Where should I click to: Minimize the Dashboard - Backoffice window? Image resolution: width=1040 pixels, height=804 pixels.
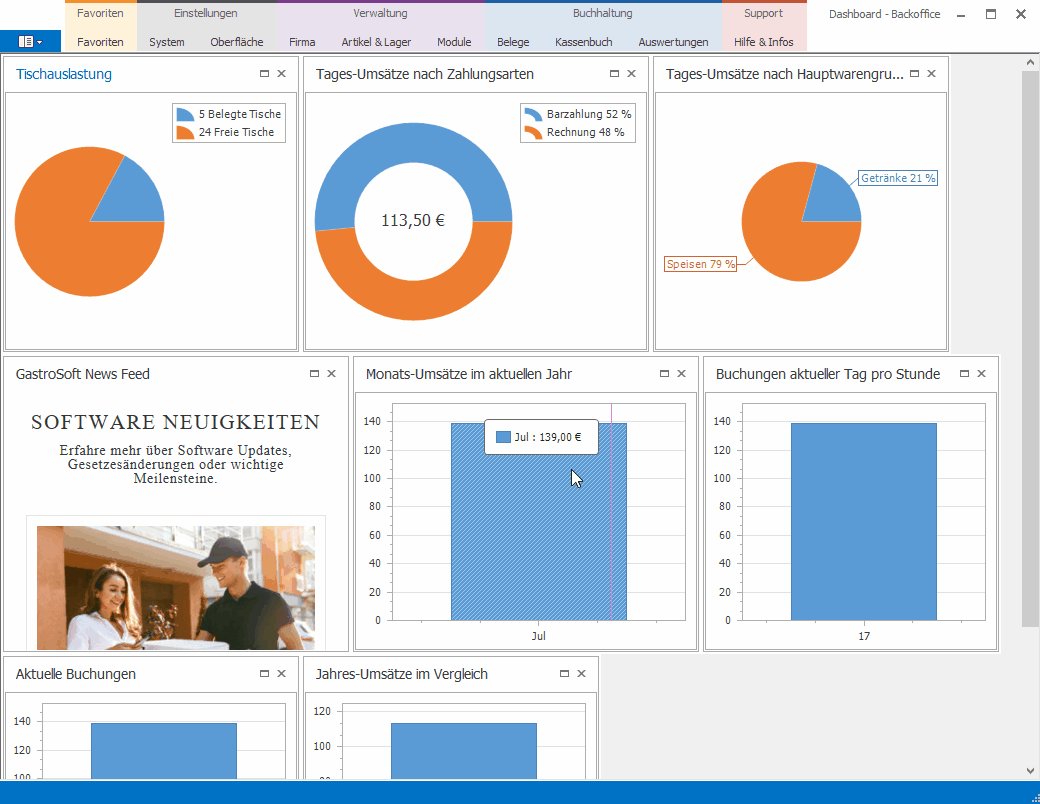tap(961, 15)
